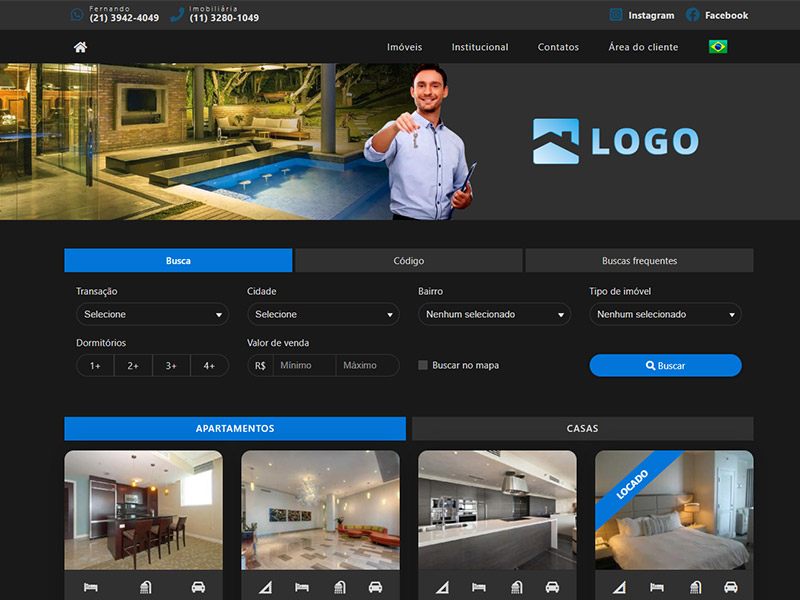800x600 pixels.
Task: Show the APARTAMENTOS listing tab
Action: click(x=235, y=429)
